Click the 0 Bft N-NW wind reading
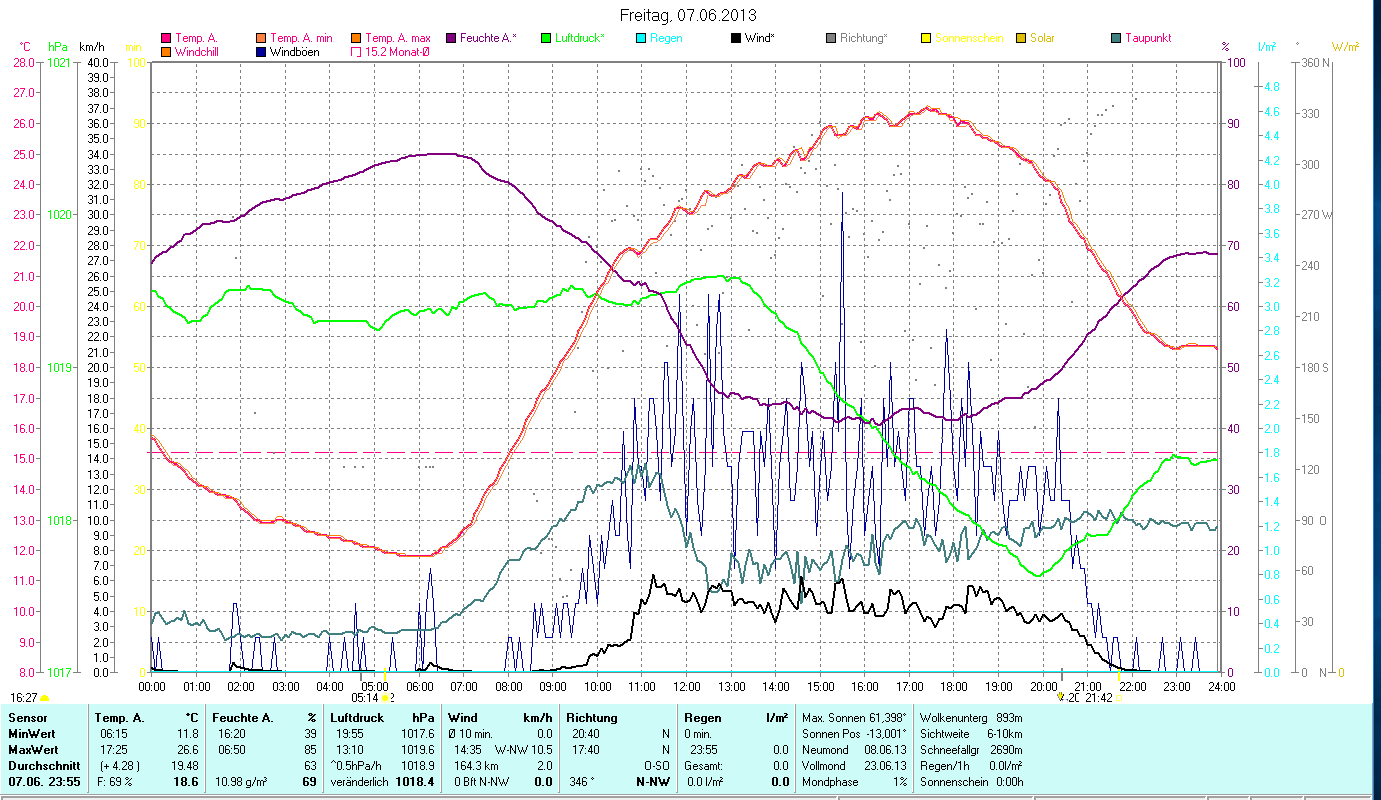 coord(480,780)
